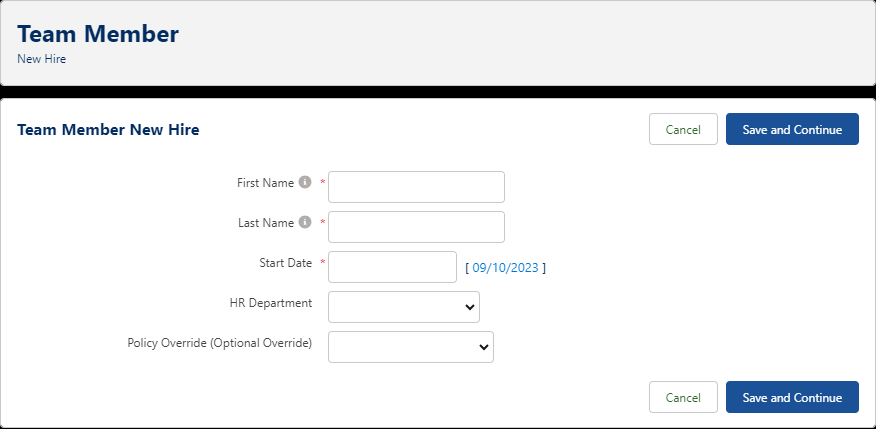Insert the 09/10/2023 date link
Image resolution: width=876 pixels, height=429 pixels.
click(x=505, y=268)
